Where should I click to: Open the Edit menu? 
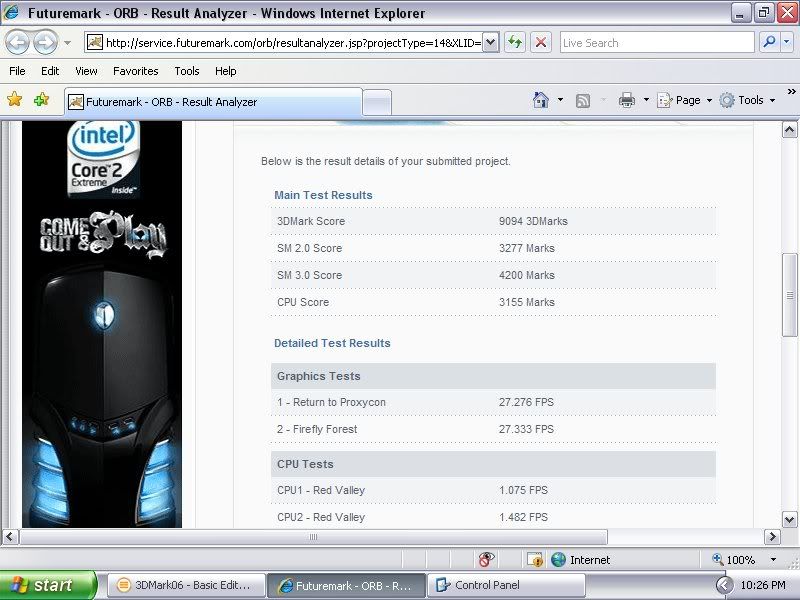(50, 71)
